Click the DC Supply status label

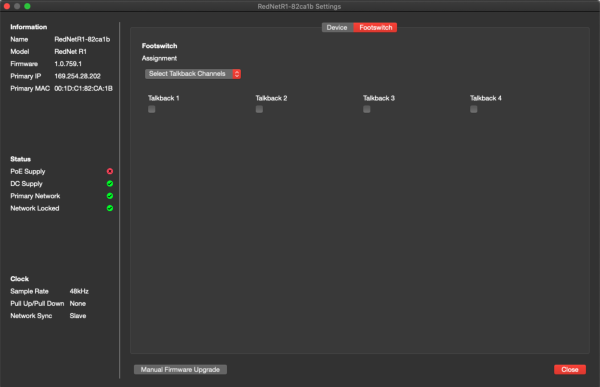click(x=26, y=184)
